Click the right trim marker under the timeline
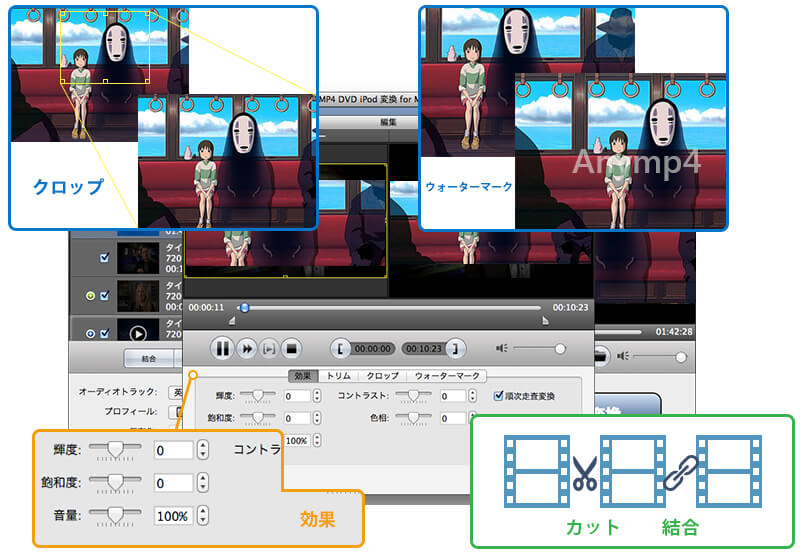 point(545,321)
